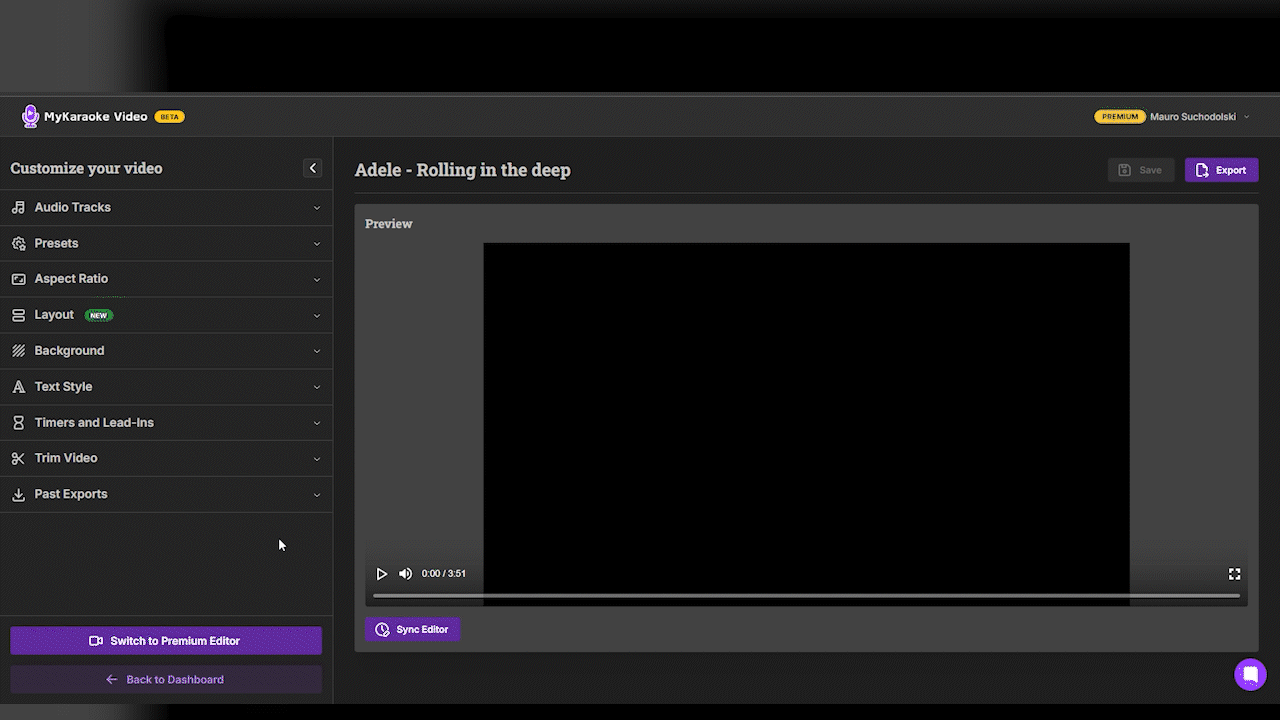Screen dimensions: 1280x720
Task: Expand Timers and Lead-Ins chevron
Action: pyautogui.click(x=317, y=423)
